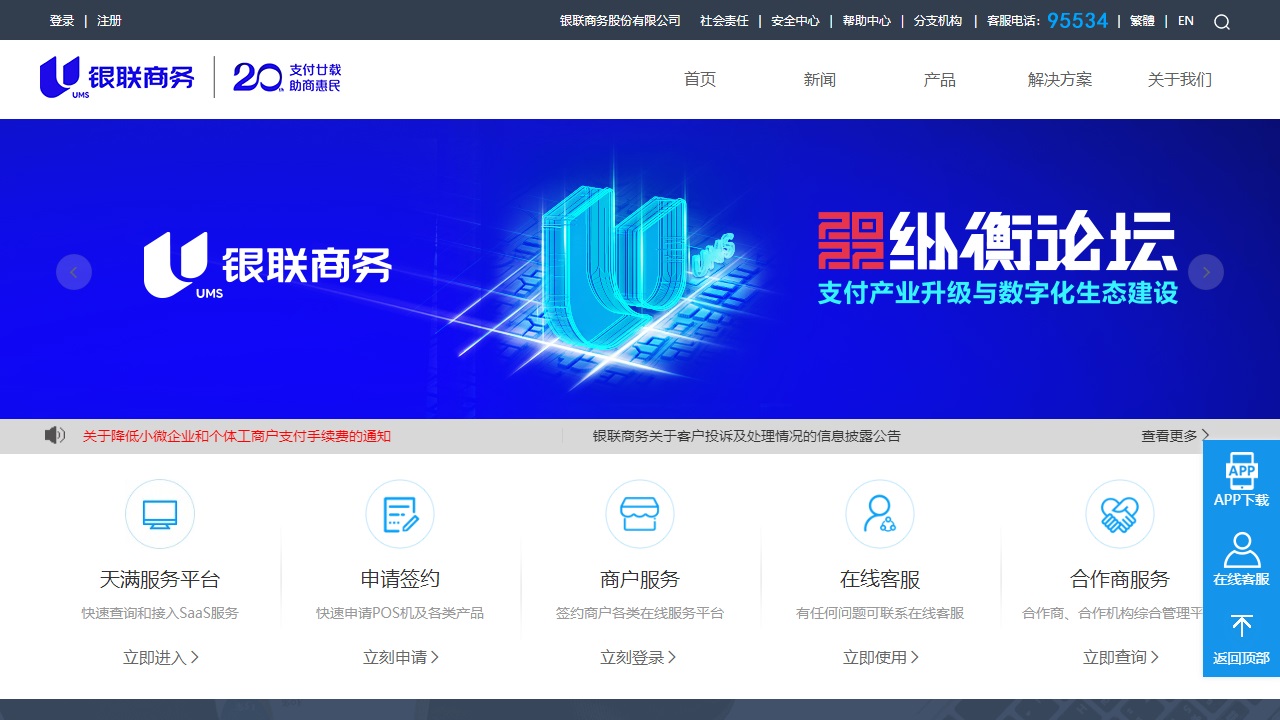Image resolution: width=1280 pixels, height=720 pixels.
Task: Open the 社会责任 link
Action: click(x=724, y=21)
